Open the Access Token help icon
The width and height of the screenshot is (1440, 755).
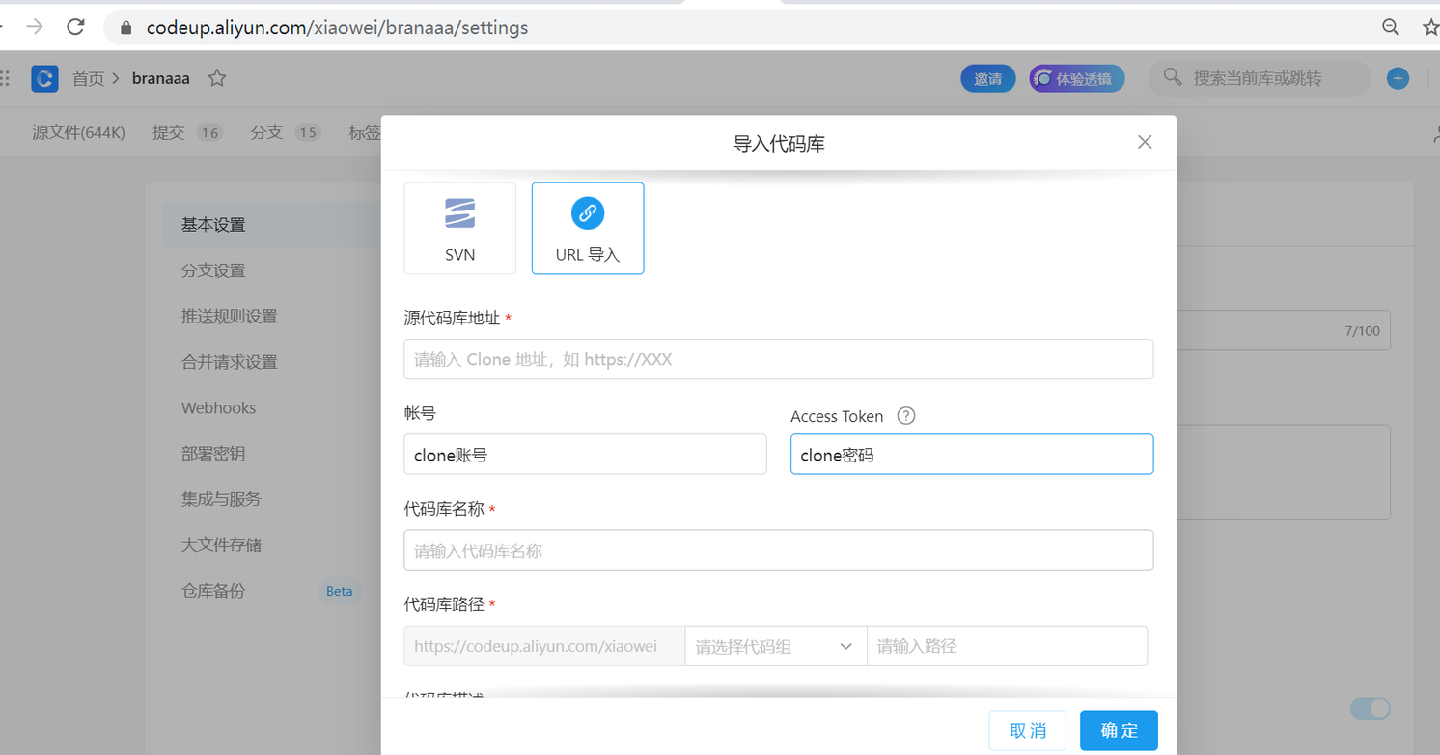tap(906, 416)
